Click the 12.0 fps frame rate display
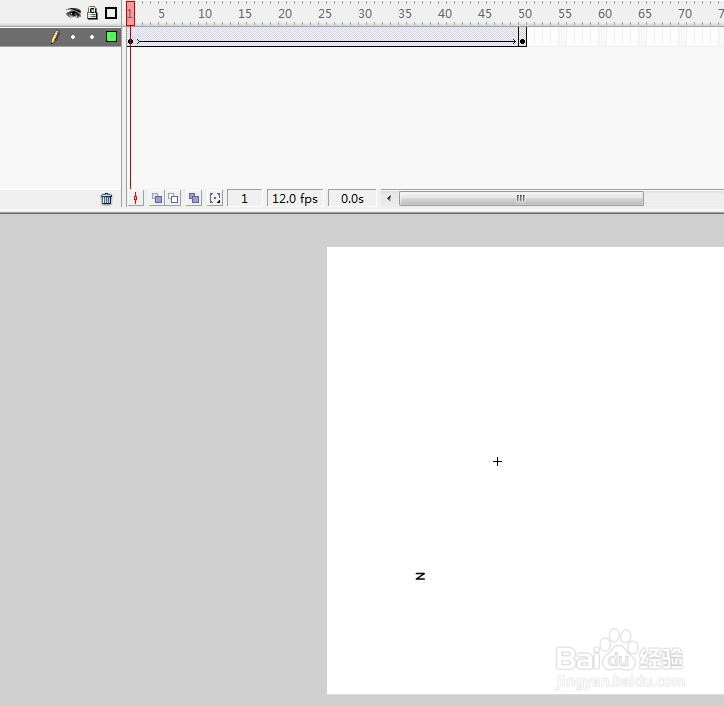 [x=295, y=199]
